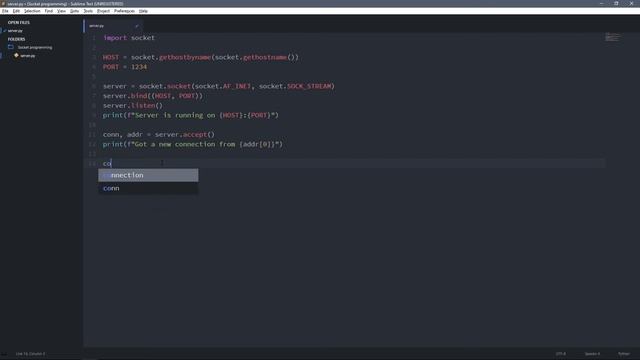Change file encoding UTF-8 in status bar

560,354
